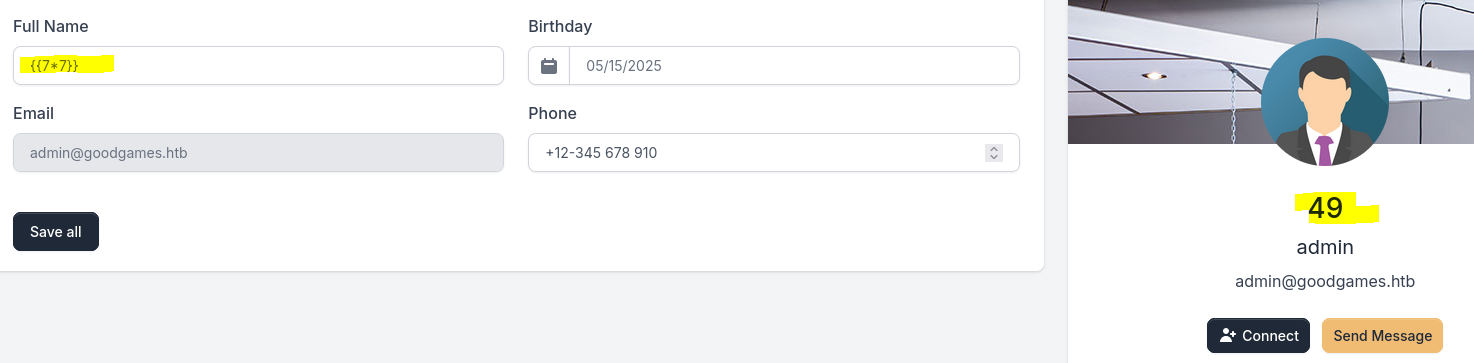Screen dimensions: 1474x363
Task: Click the Birthday label
Action: (x=560, y=26)
